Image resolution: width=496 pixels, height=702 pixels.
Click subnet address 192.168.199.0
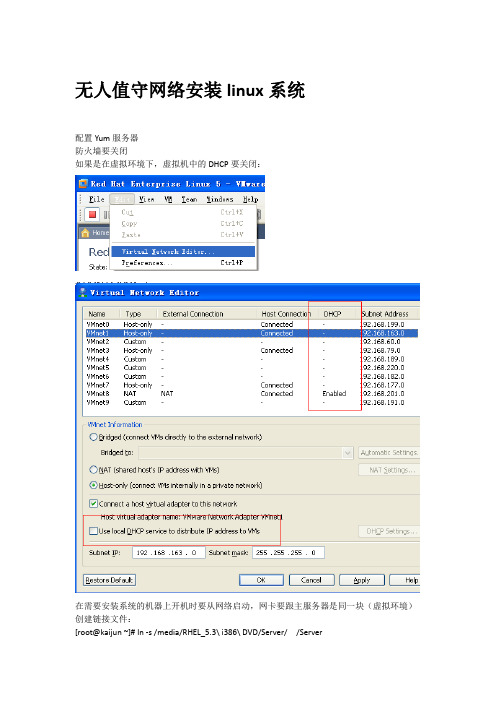[x=383, y=324]
